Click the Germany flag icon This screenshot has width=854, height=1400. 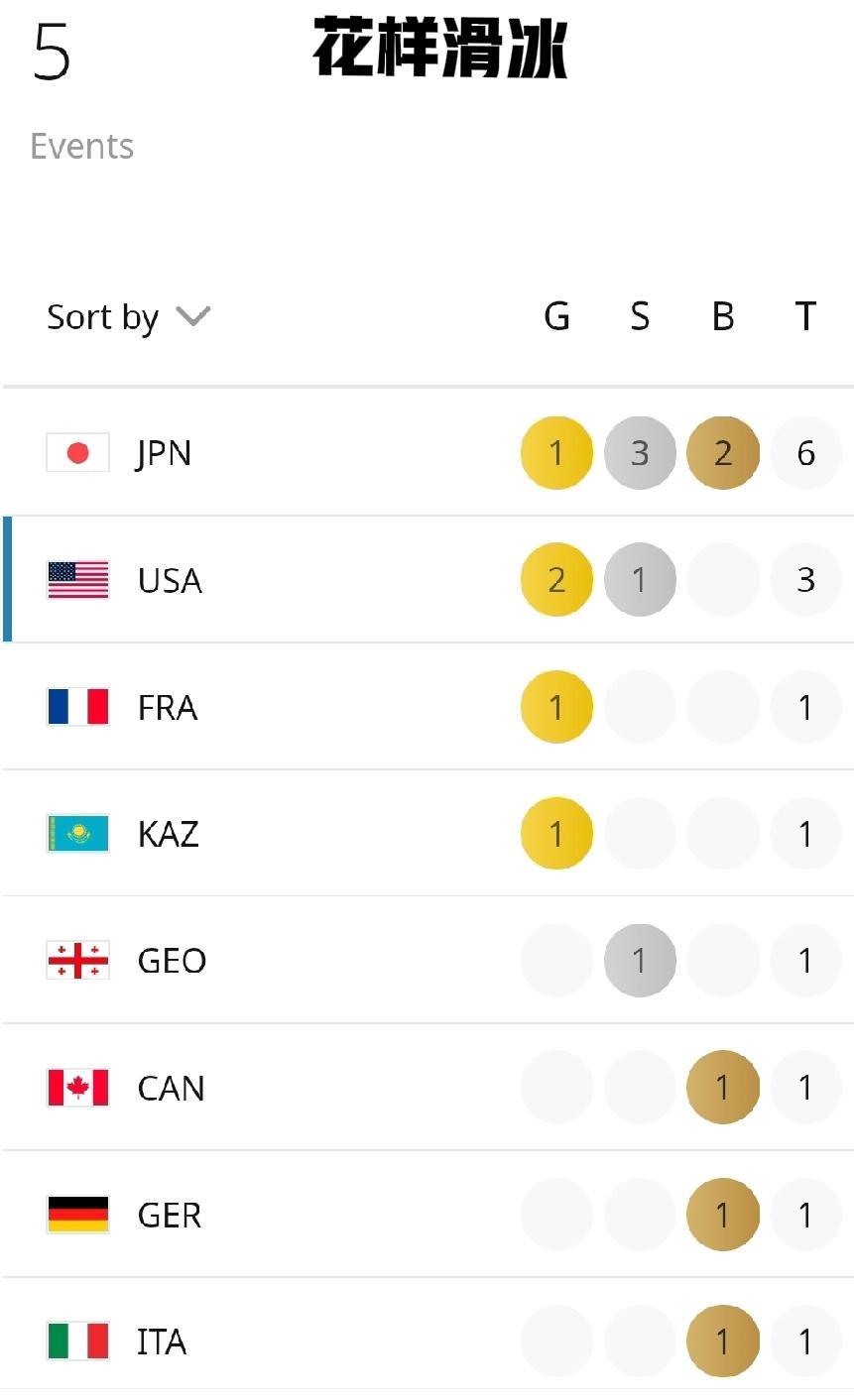click(77, 1215)
